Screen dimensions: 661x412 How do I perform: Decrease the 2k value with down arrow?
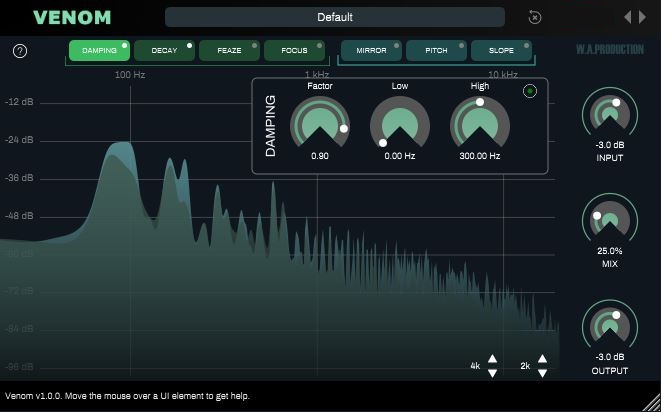(x=542, y=373)
